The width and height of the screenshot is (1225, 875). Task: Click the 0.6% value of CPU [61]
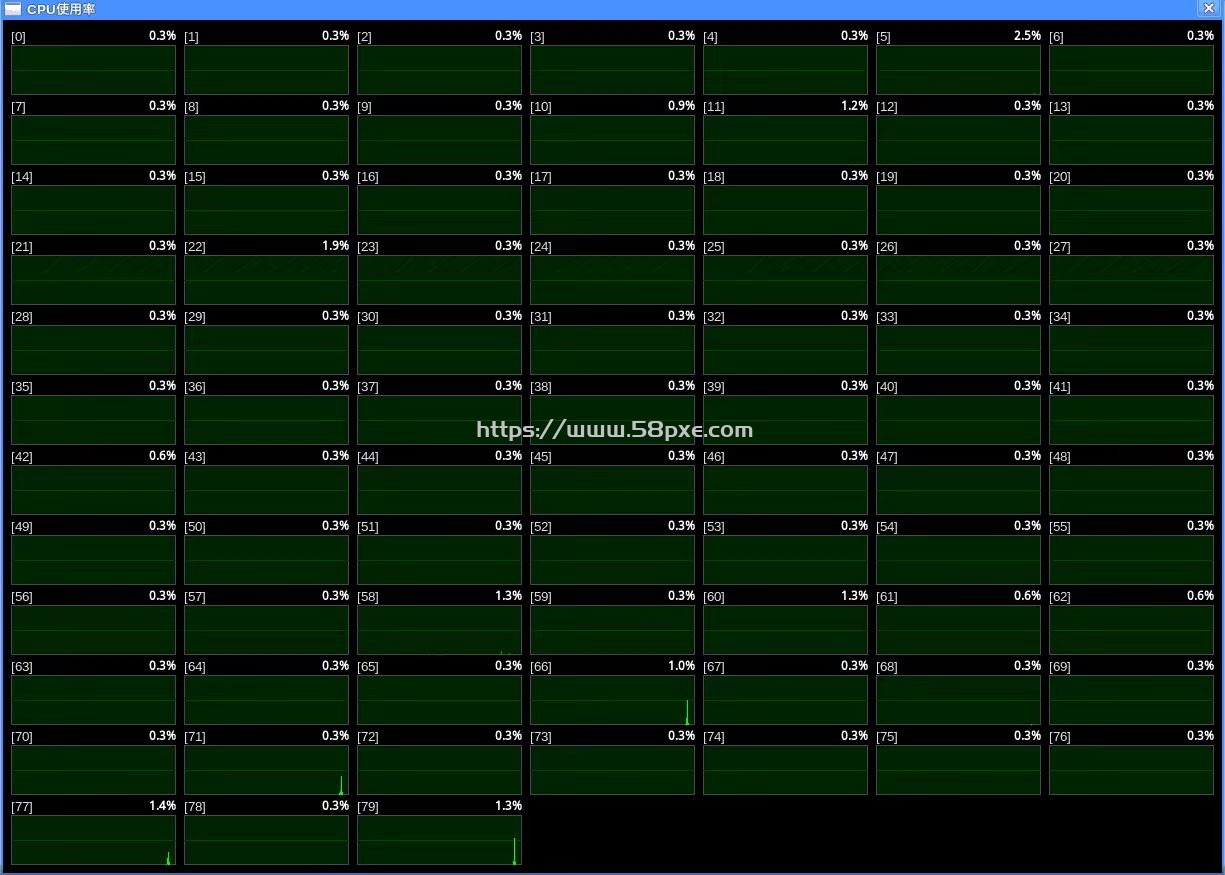pyautogui.click(x=1027, y=596)
